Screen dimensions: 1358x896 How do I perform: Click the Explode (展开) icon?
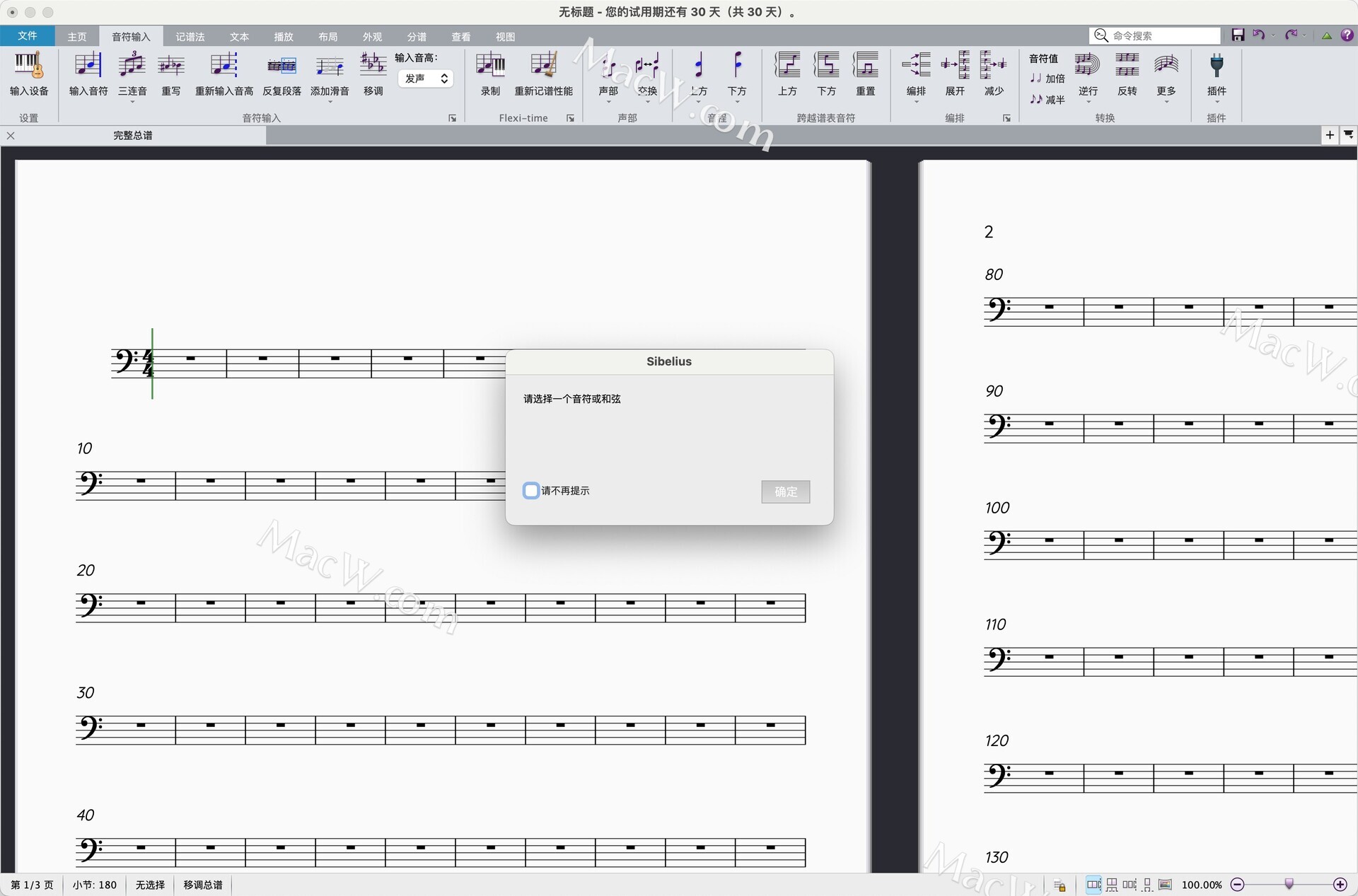pyautogui.click(x=955, y=65)
